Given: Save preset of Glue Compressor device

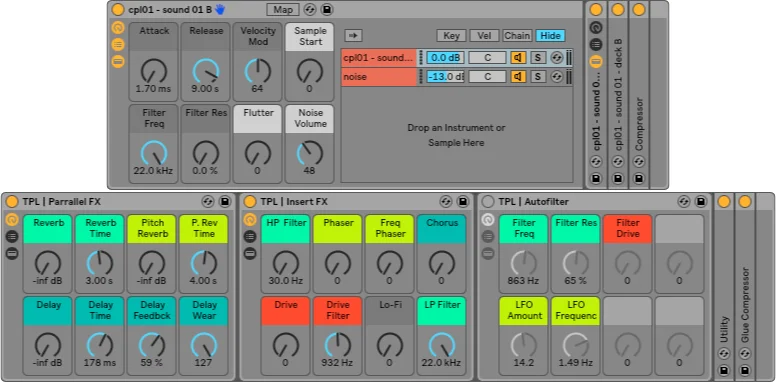Looking at the screenshot, I should pyautogui.click(x=745, y=370).
